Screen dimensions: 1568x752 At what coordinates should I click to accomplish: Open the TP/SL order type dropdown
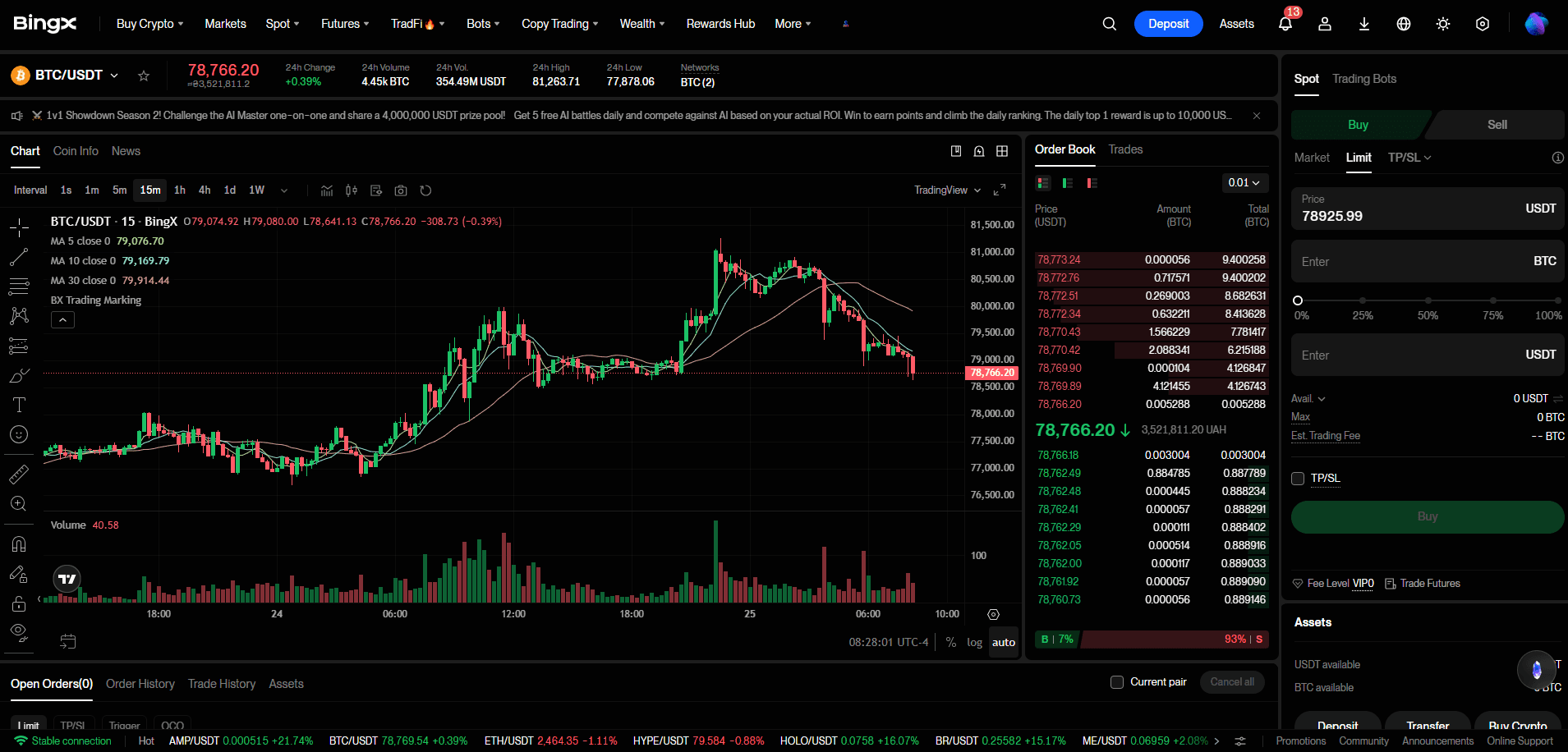point(1409,158)
